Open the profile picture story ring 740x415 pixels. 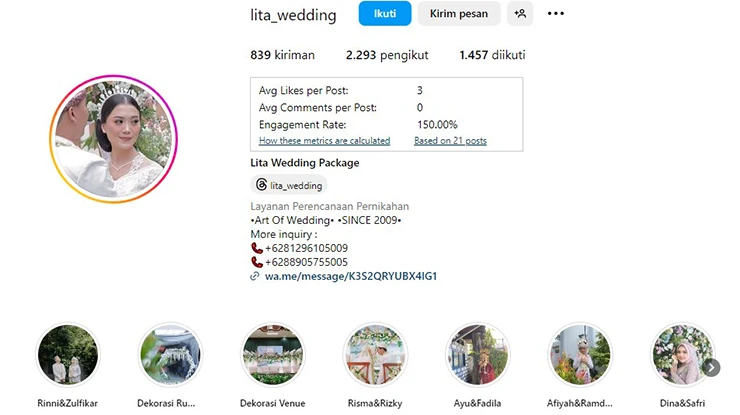tap(113, 139)
